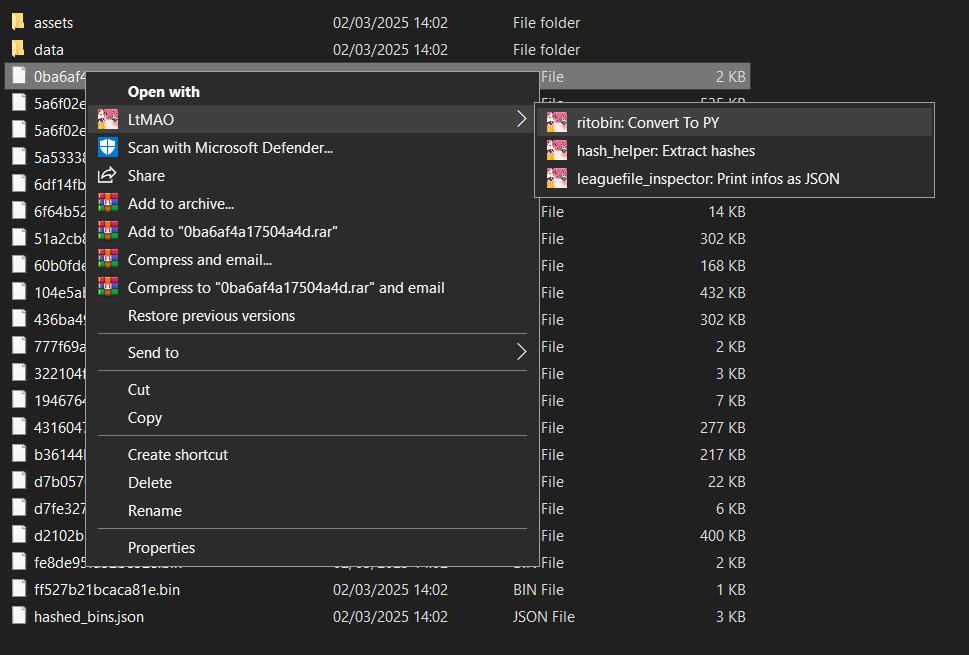Select Rename in the context menu
The image size is (969, 655).
155,511
